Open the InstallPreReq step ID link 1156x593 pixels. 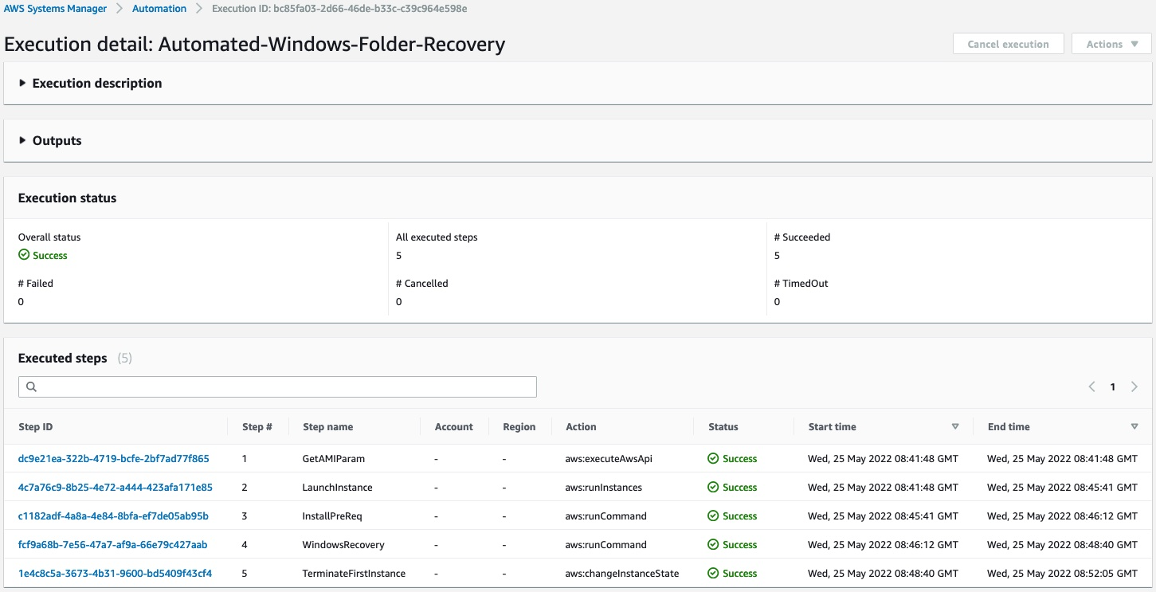point(113,516)
